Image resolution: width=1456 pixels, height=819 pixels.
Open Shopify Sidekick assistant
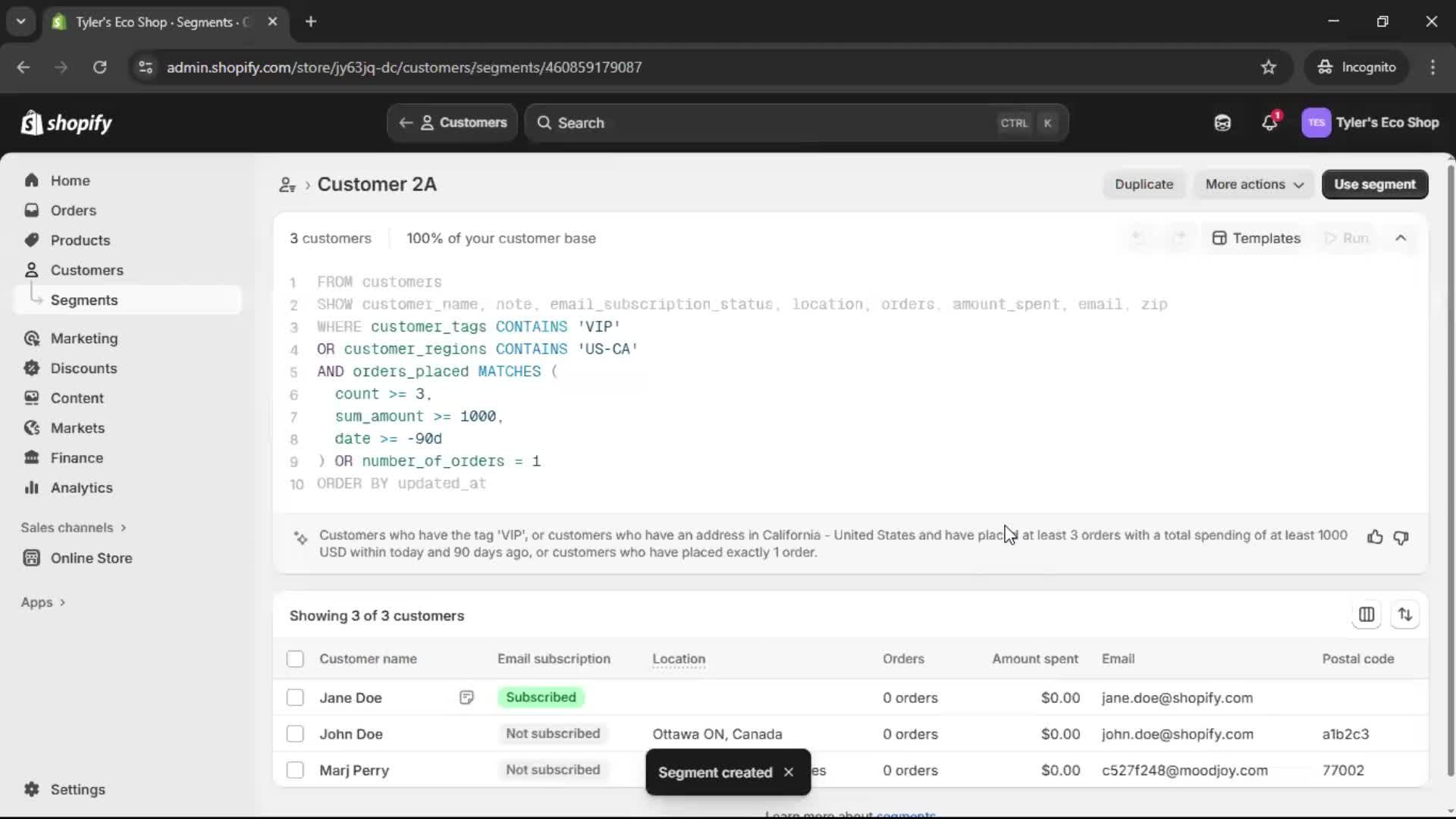point(1222,123)
